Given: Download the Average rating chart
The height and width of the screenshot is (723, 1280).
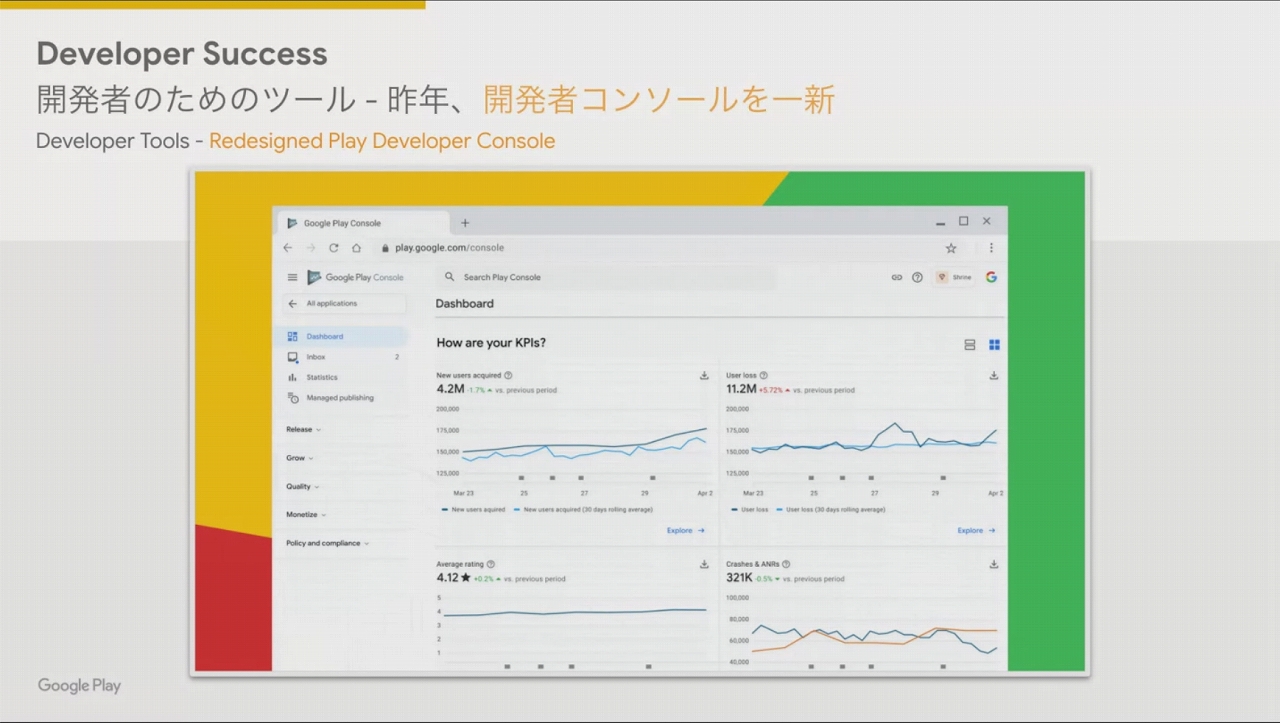Looking at the screenshot, I should (x=704, y=565).
